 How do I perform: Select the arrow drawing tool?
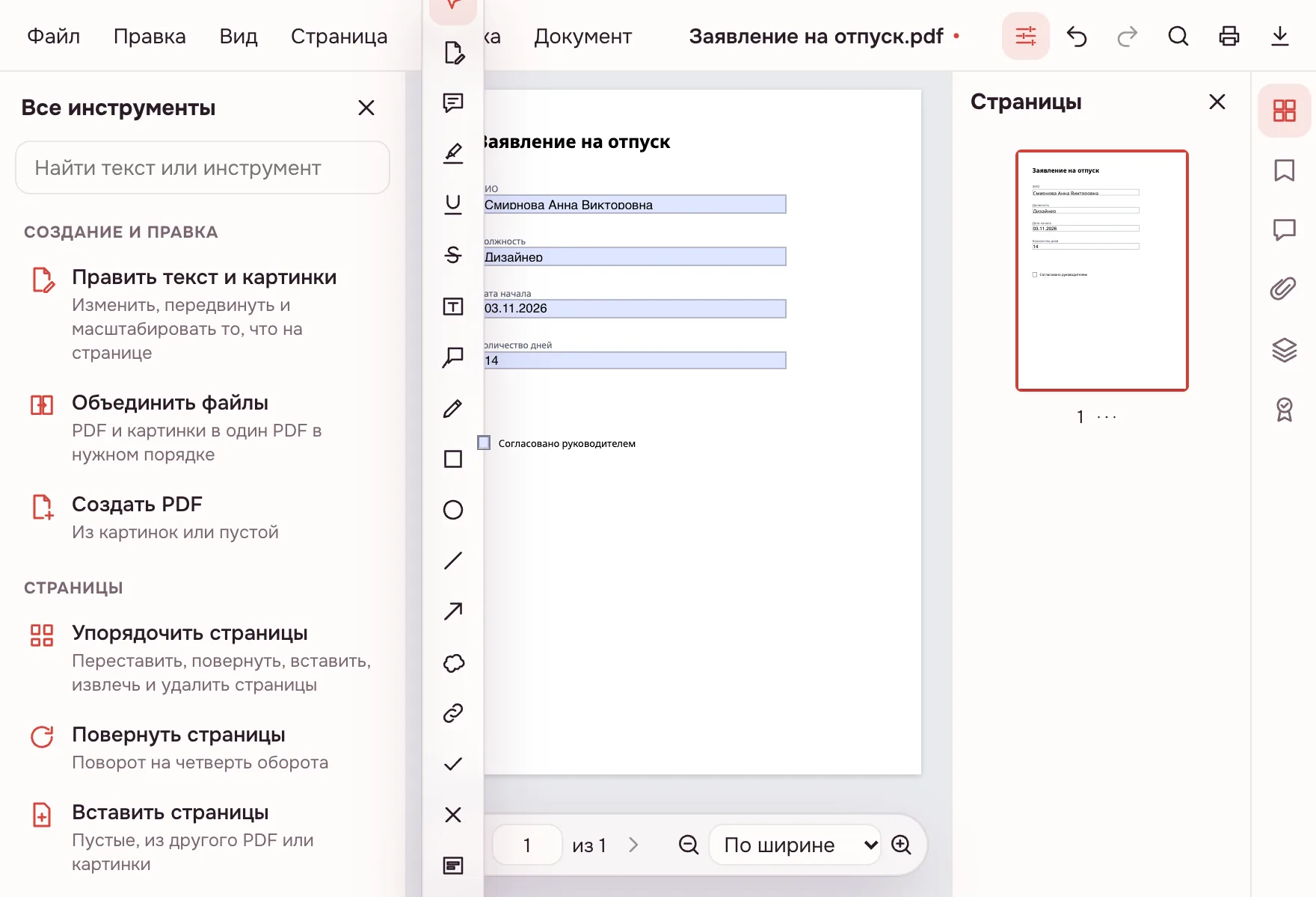[453, 611]
